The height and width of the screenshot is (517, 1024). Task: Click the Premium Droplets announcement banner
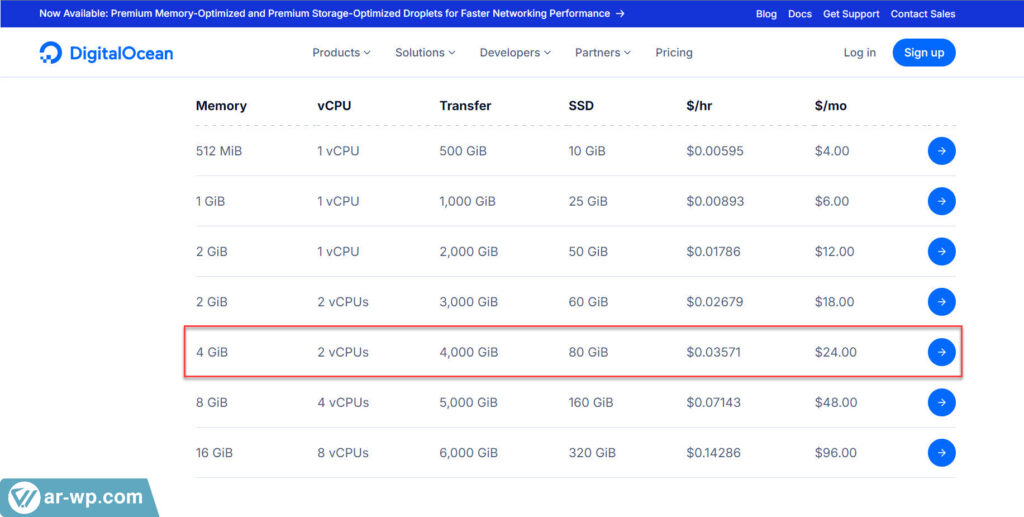[x=332, y=14]
